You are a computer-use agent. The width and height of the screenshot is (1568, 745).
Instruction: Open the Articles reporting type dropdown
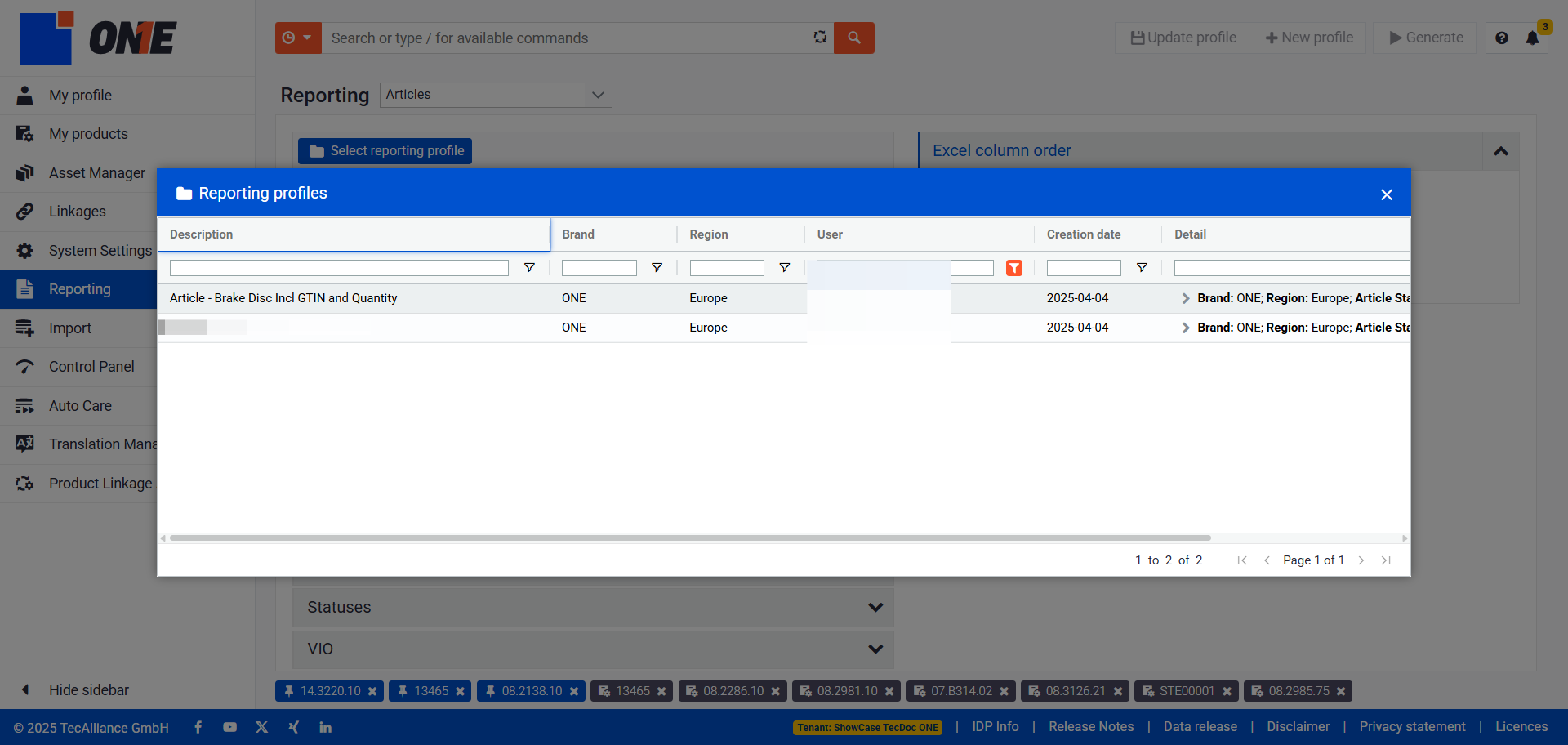click(496, 95)
